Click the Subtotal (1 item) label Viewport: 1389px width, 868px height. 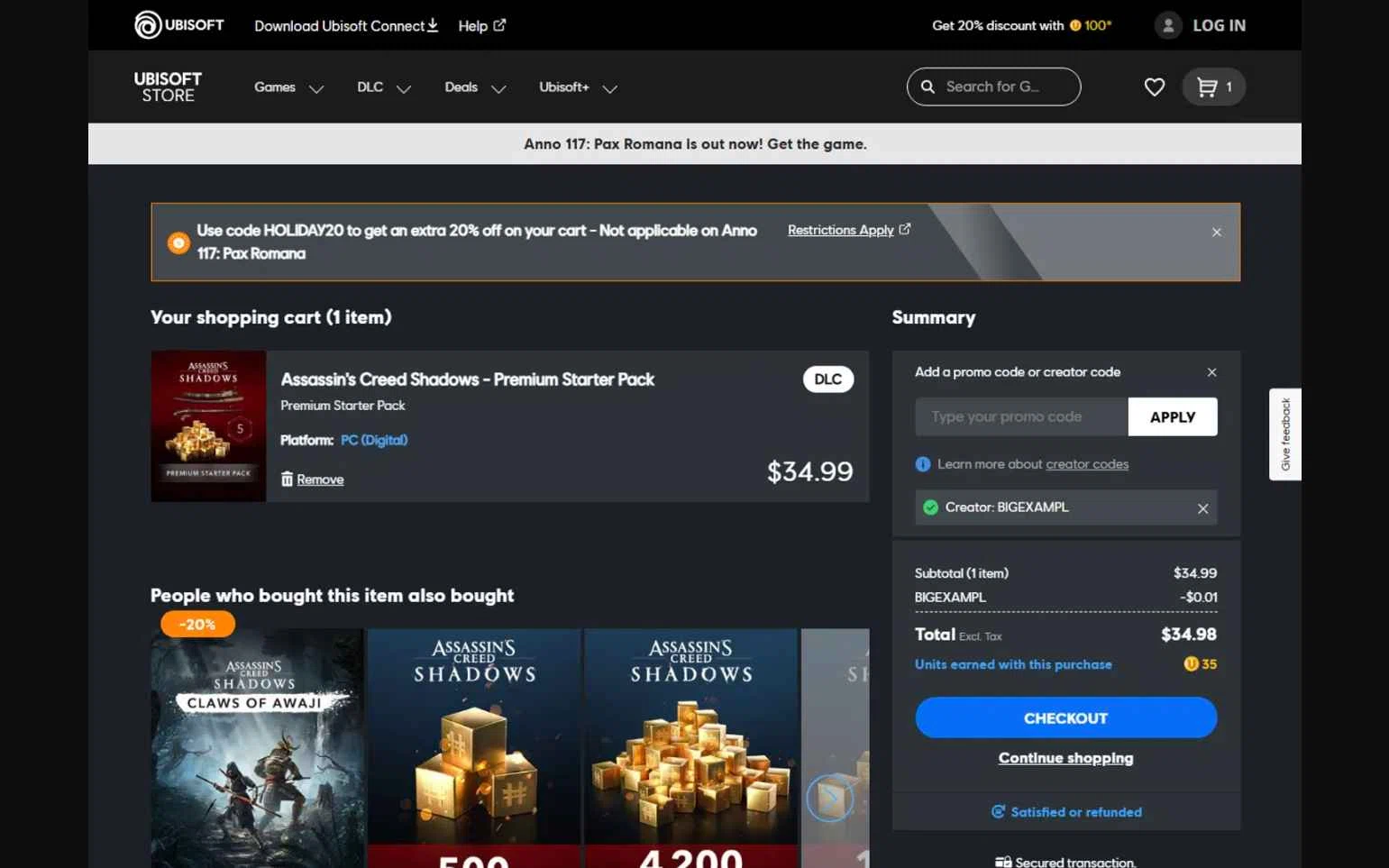tap(962, 573)
